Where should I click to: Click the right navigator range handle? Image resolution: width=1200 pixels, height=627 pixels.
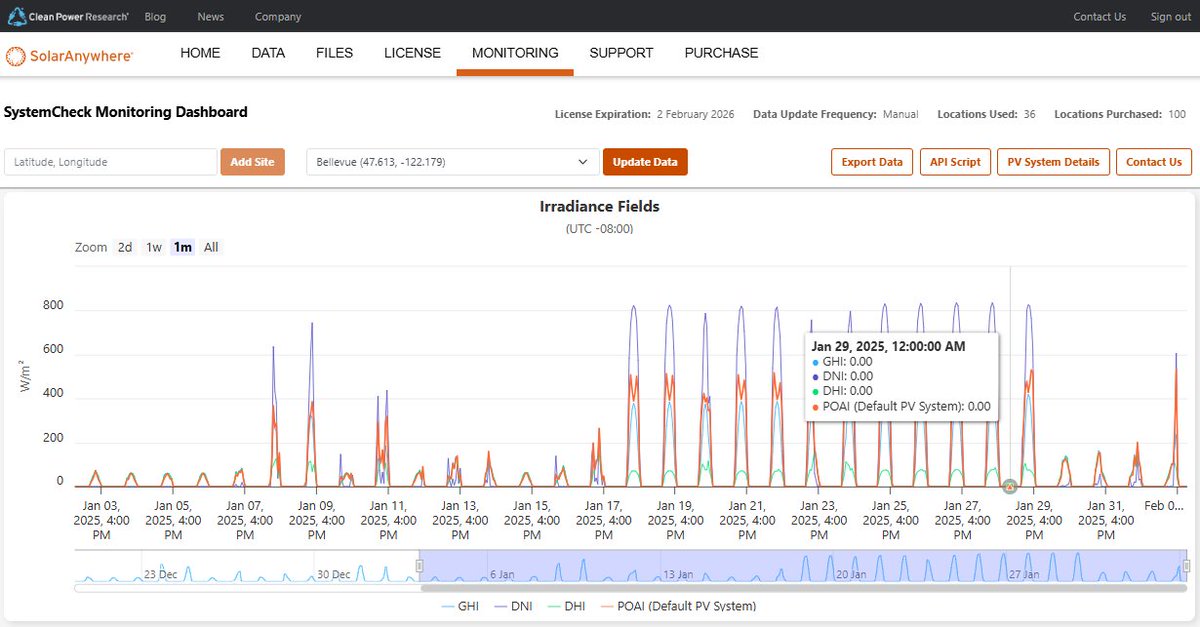(1187, 567)
